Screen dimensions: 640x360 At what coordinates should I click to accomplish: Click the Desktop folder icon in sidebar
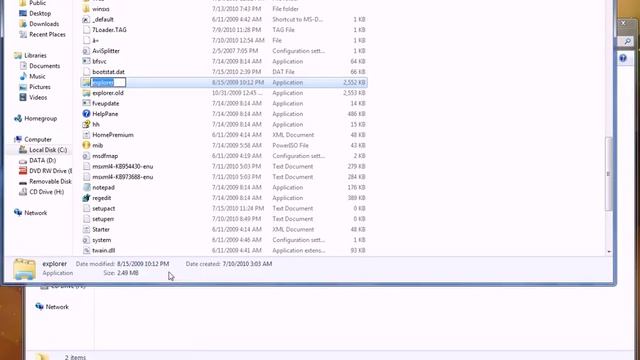23,13
